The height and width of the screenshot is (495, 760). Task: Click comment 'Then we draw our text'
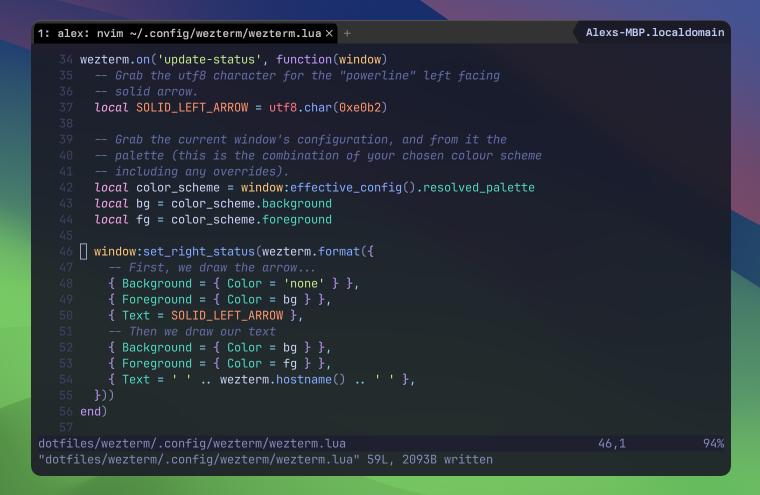(x=192, y=332)
